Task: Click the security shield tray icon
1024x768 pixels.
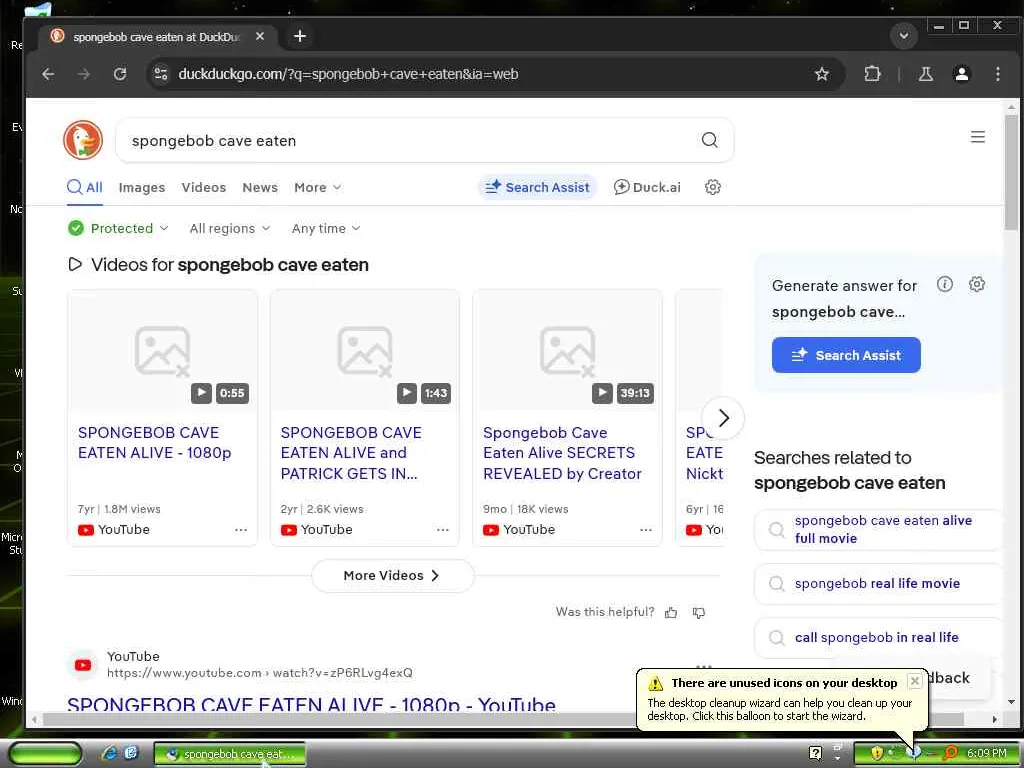Action: (x=877, y=753)
